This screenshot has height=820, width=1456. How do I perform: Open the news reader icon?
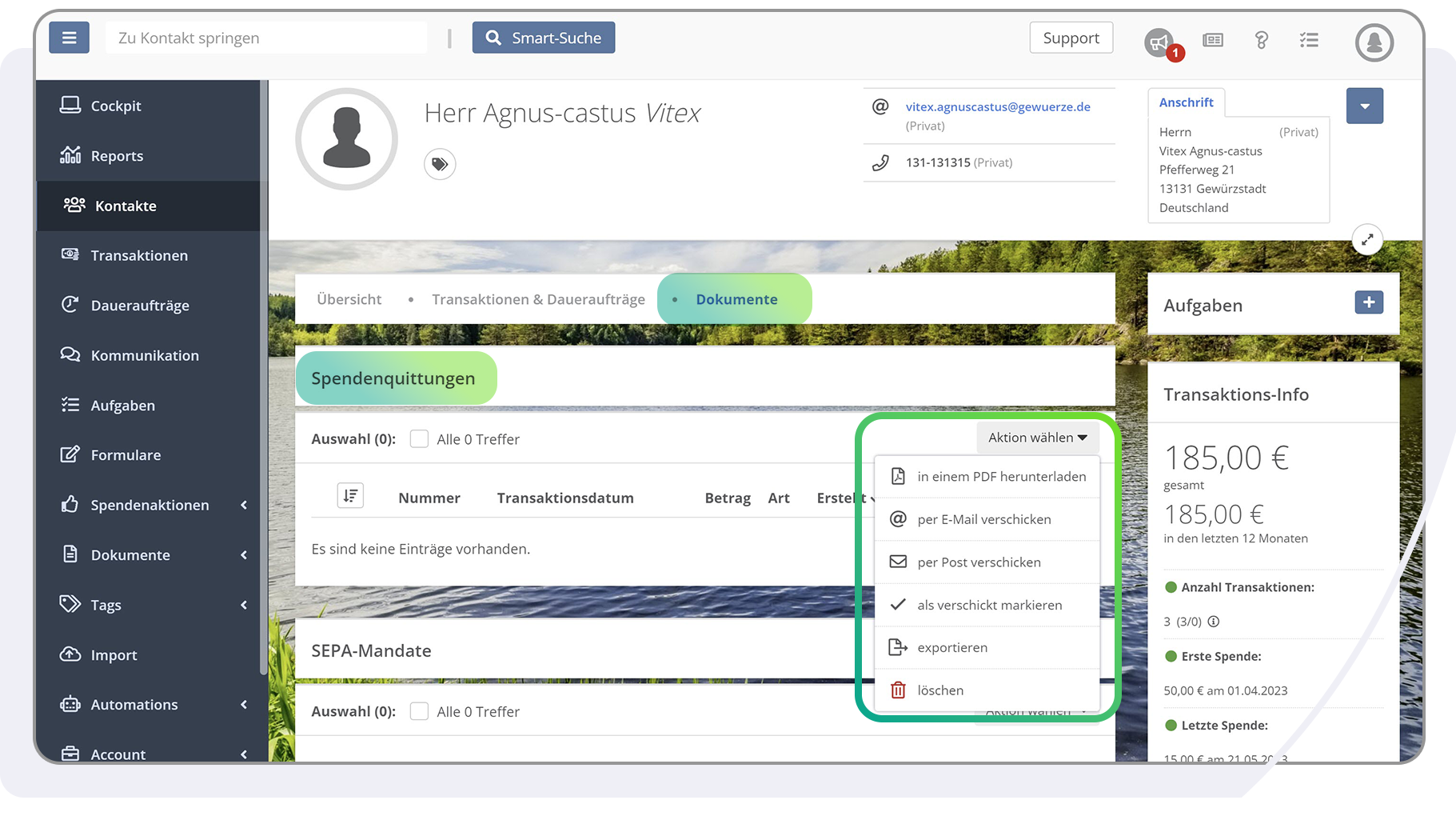click(1213, 40)
